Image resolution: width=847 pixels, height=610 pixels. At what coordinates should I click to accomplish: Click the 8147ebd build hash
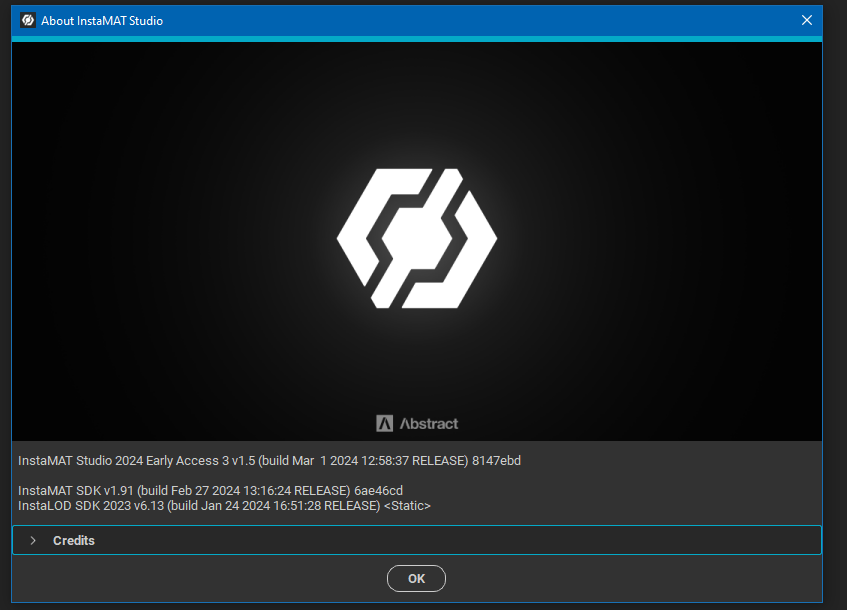[496, 461]
